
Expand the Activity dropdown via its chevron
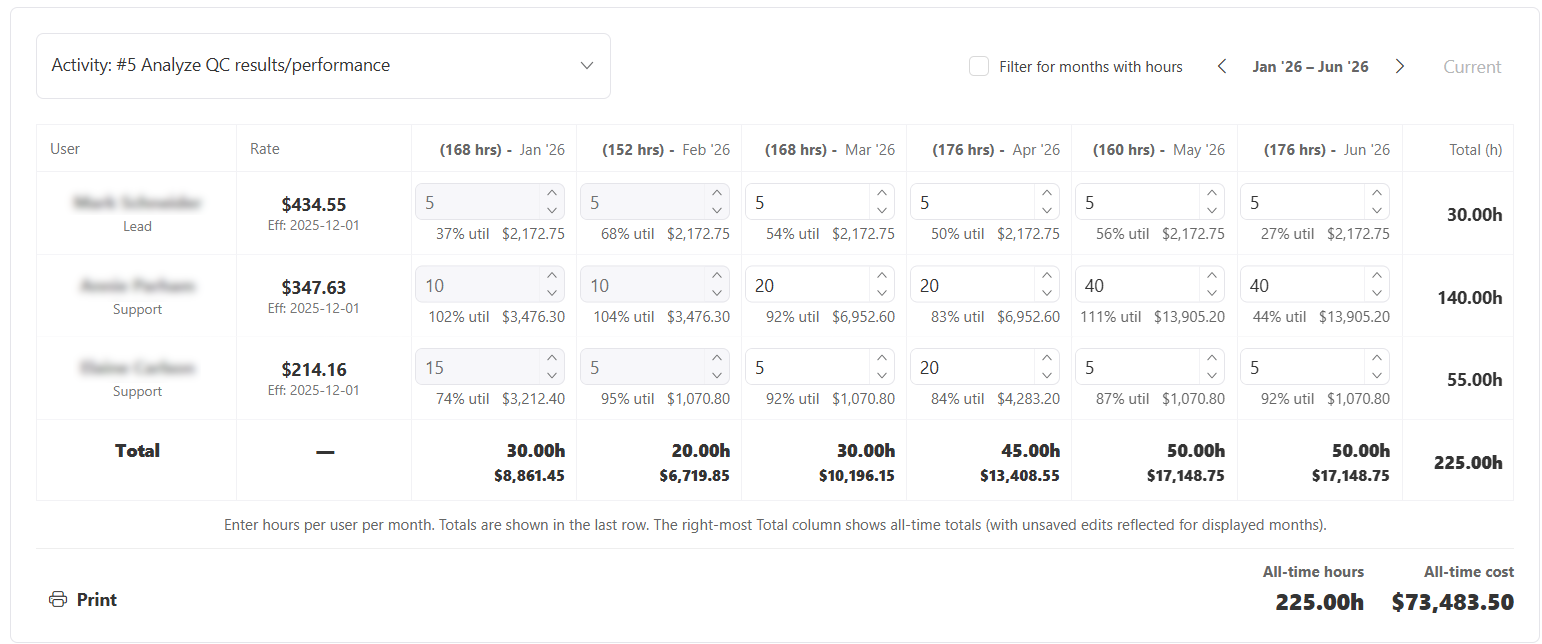[x=587, y=65]
